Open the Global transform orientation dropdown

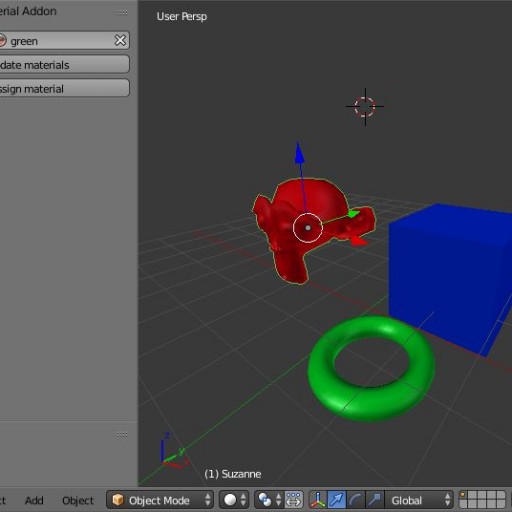(419, 500)
